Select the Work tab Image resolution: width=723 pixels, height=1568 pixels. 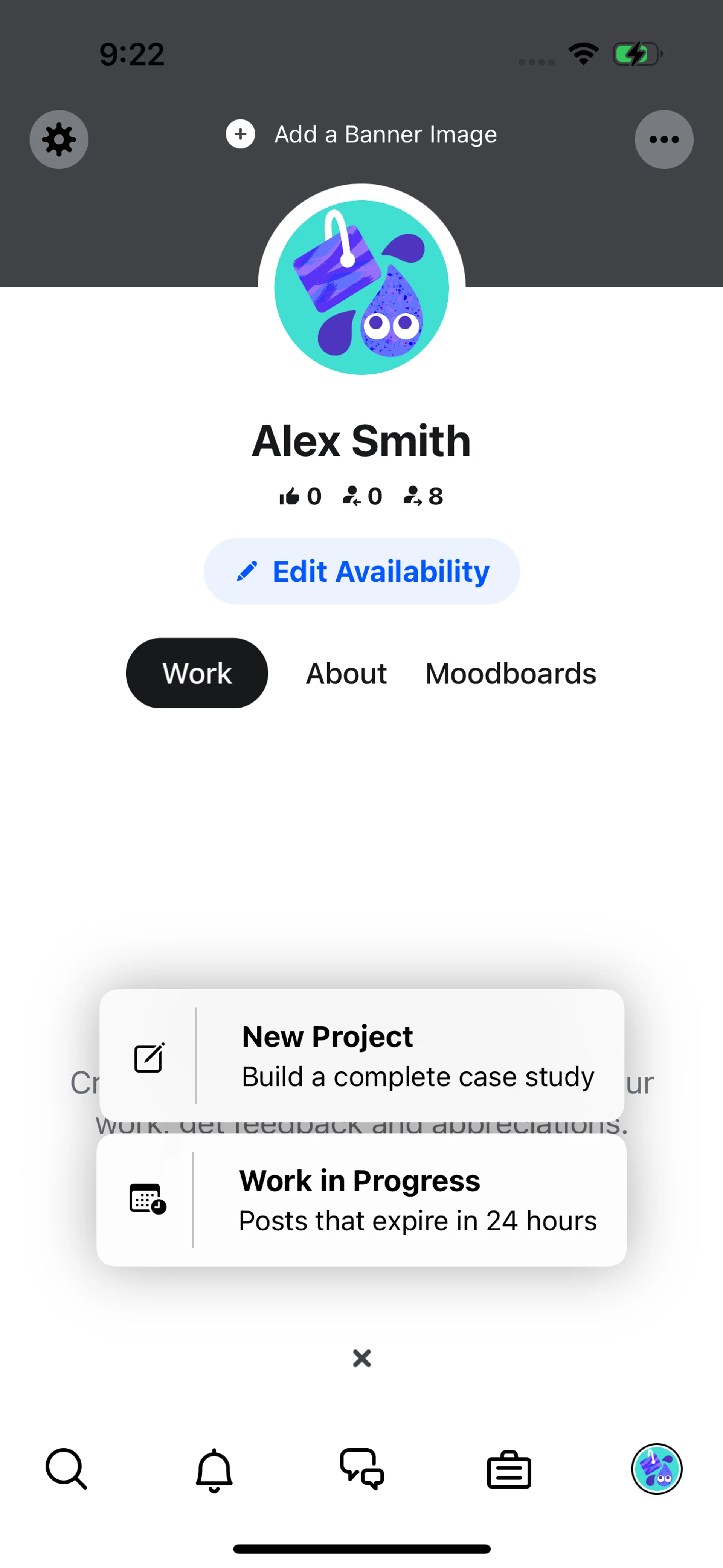click(x=197, y=673)
